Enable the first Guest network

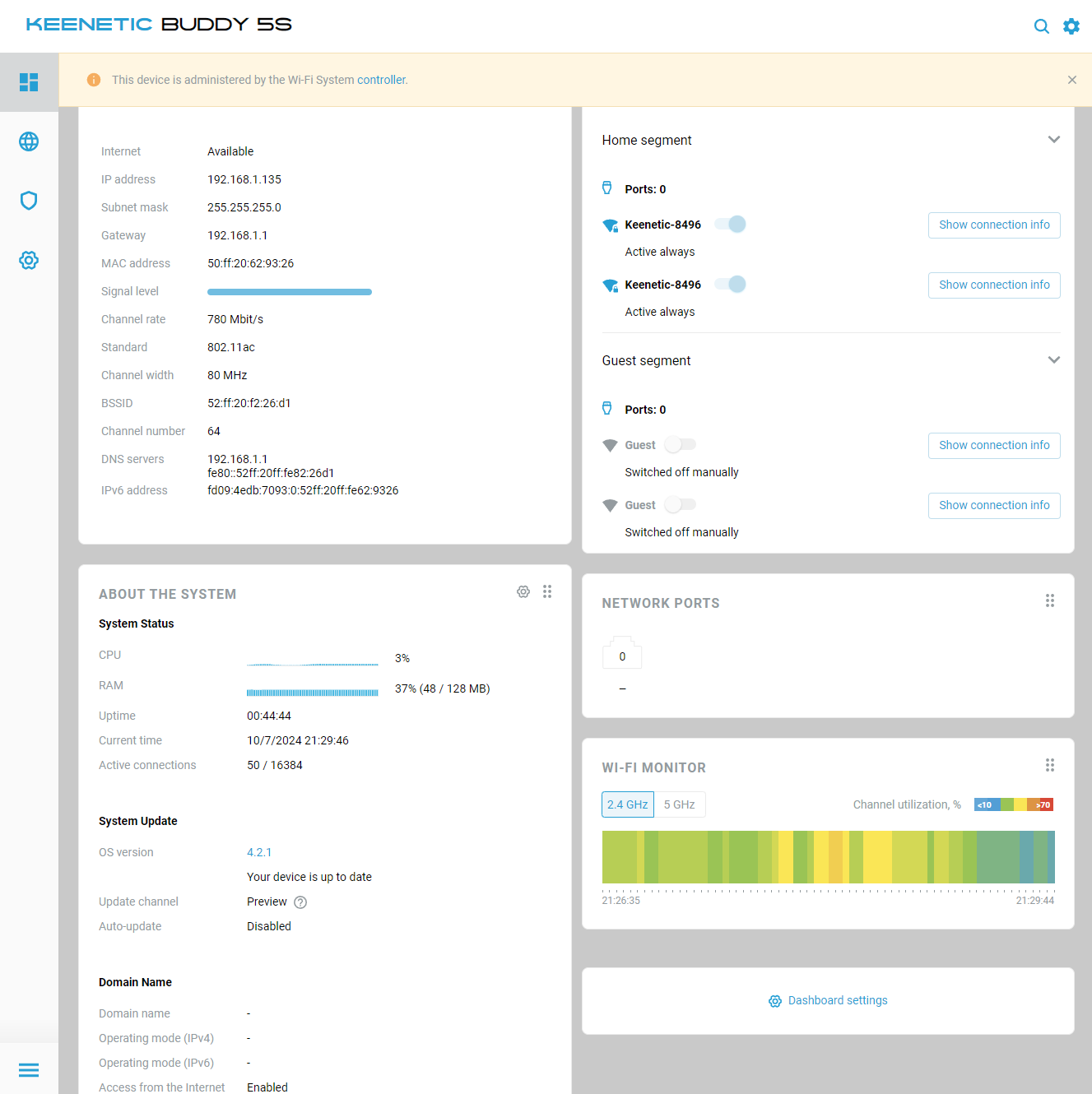point(680,444)
